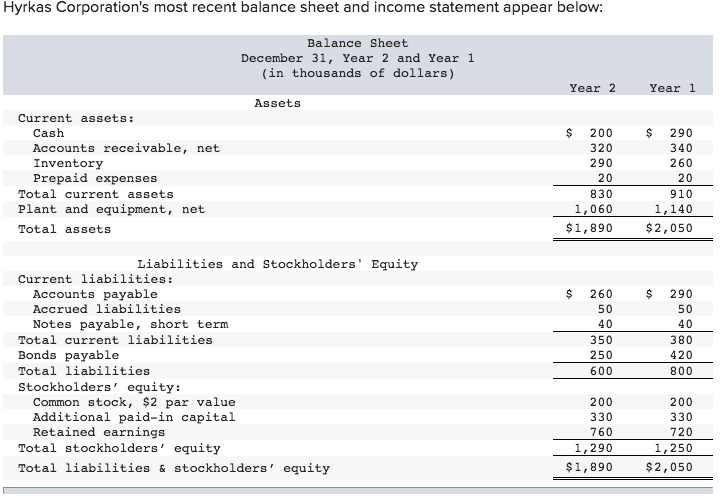Click Total stockholders' equity value 1,290
This screenshot has width=725, height=497.
(x=593, y=448)
